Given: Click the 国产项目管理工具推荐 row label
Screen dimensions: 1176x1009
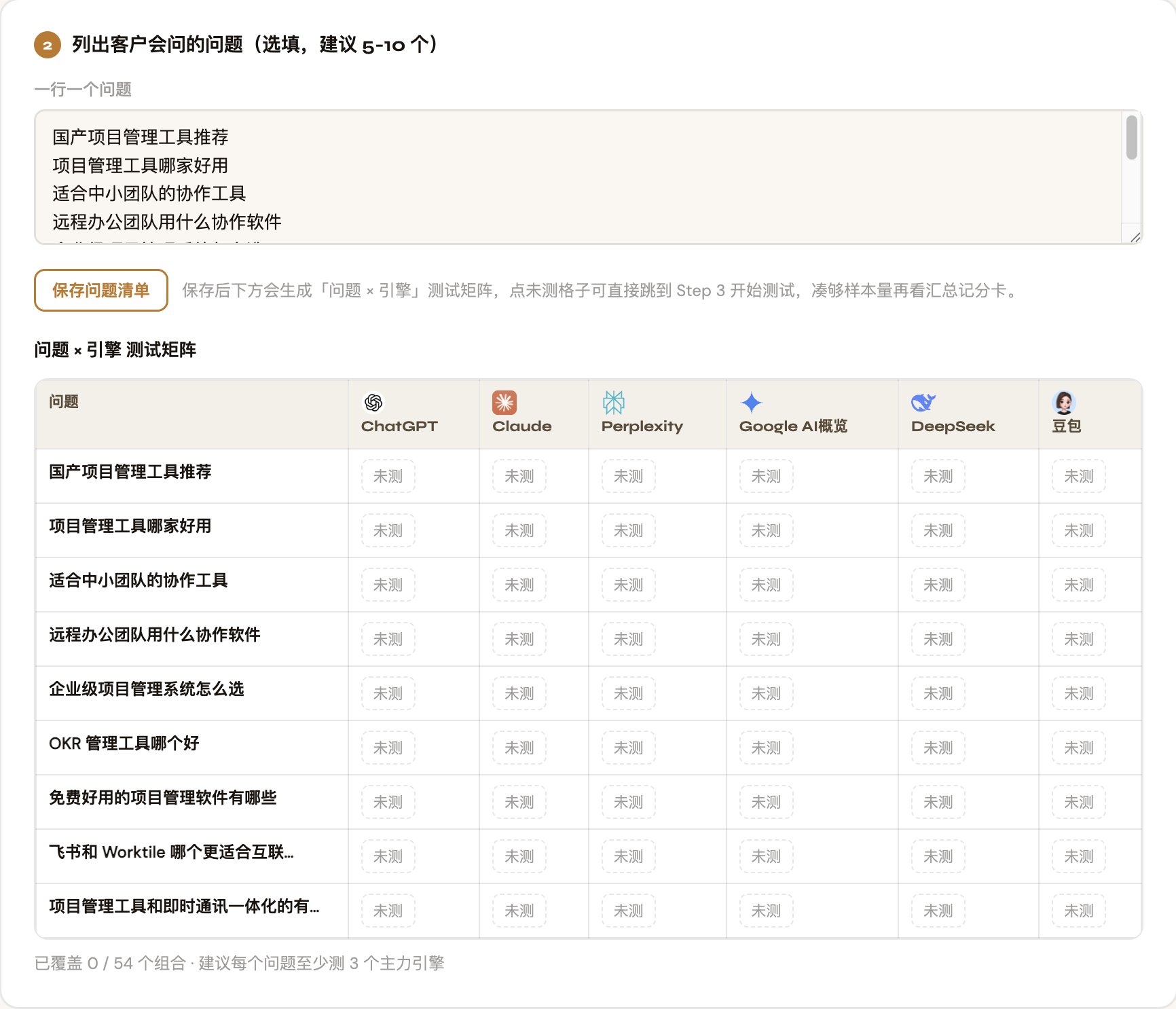Looking at the screenshot, I should (x=130, y=472).
